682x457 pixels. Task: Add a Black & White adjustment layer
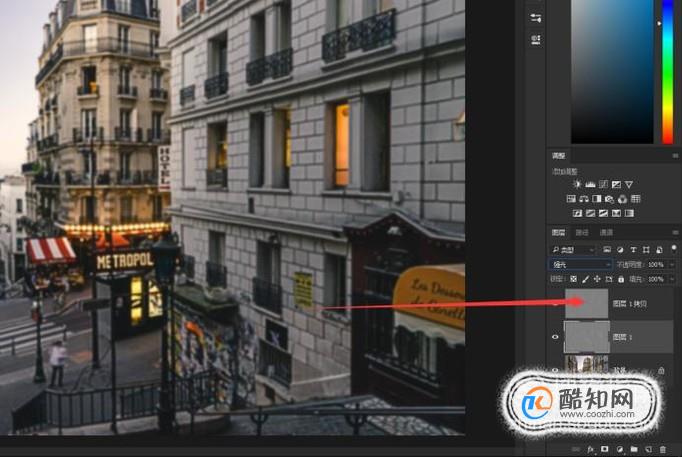(x=597, y=199)
